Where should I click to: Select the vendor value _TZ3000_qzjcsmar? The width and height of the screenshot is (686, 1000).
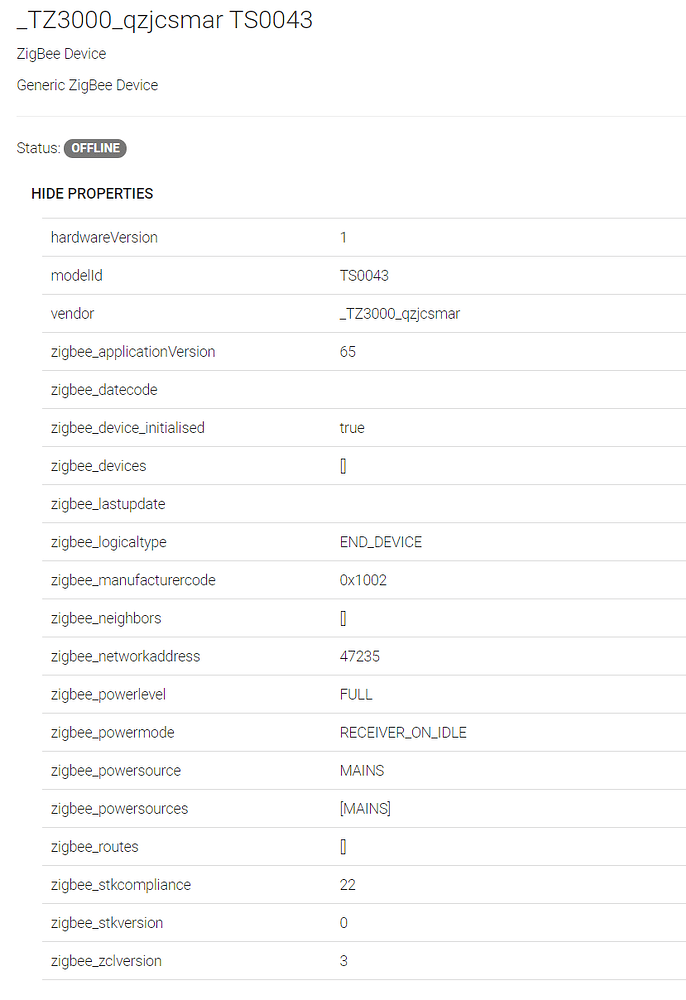pos(400,313)
